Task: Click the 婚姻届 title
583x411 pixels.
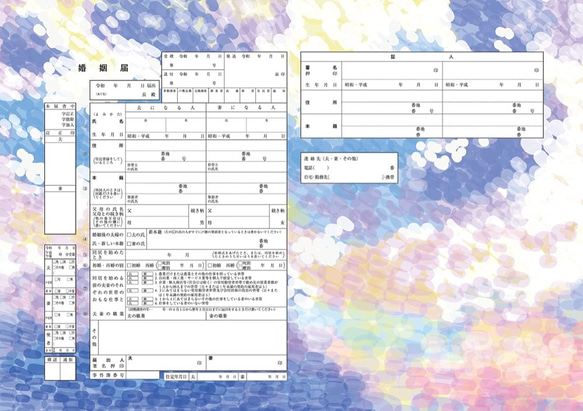Action: tap(104, 68)
